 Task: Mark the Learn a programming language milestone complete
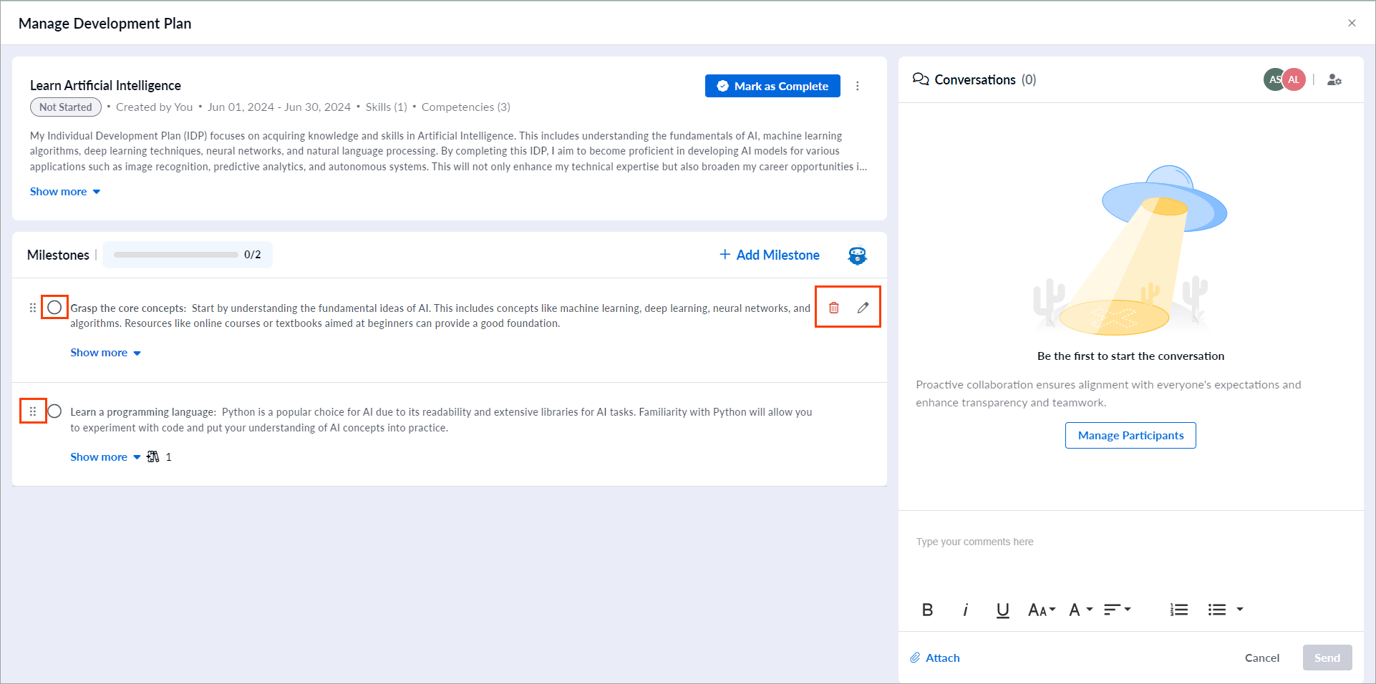(54, 410)
